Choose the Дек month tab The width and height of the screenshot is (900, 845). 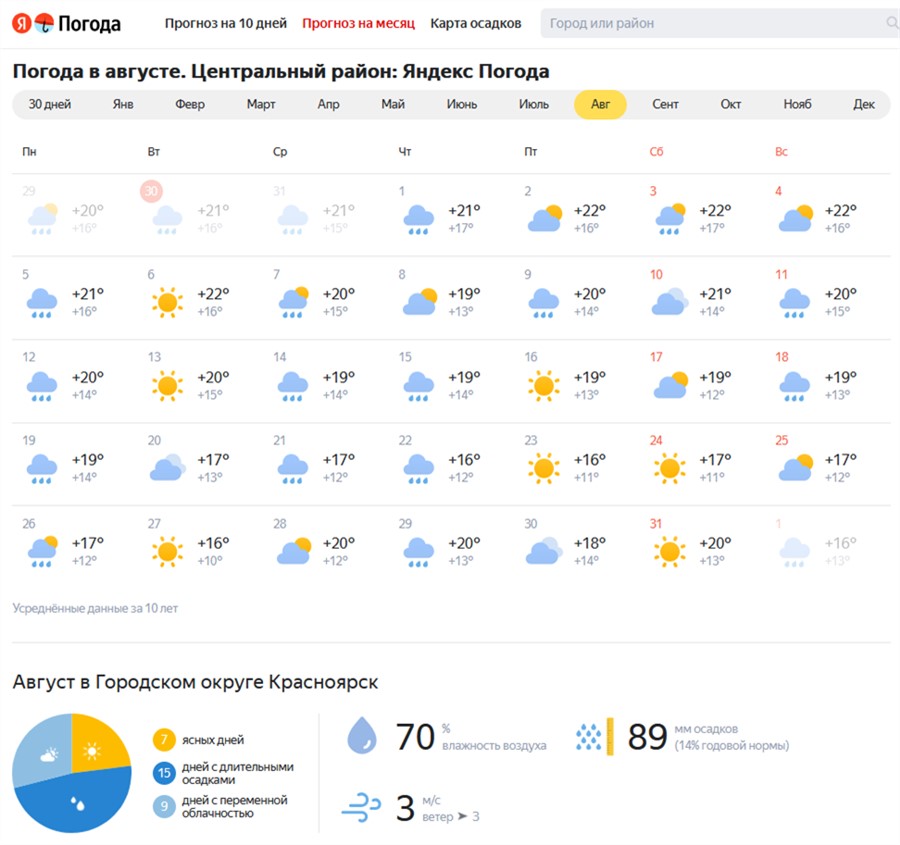863,105
